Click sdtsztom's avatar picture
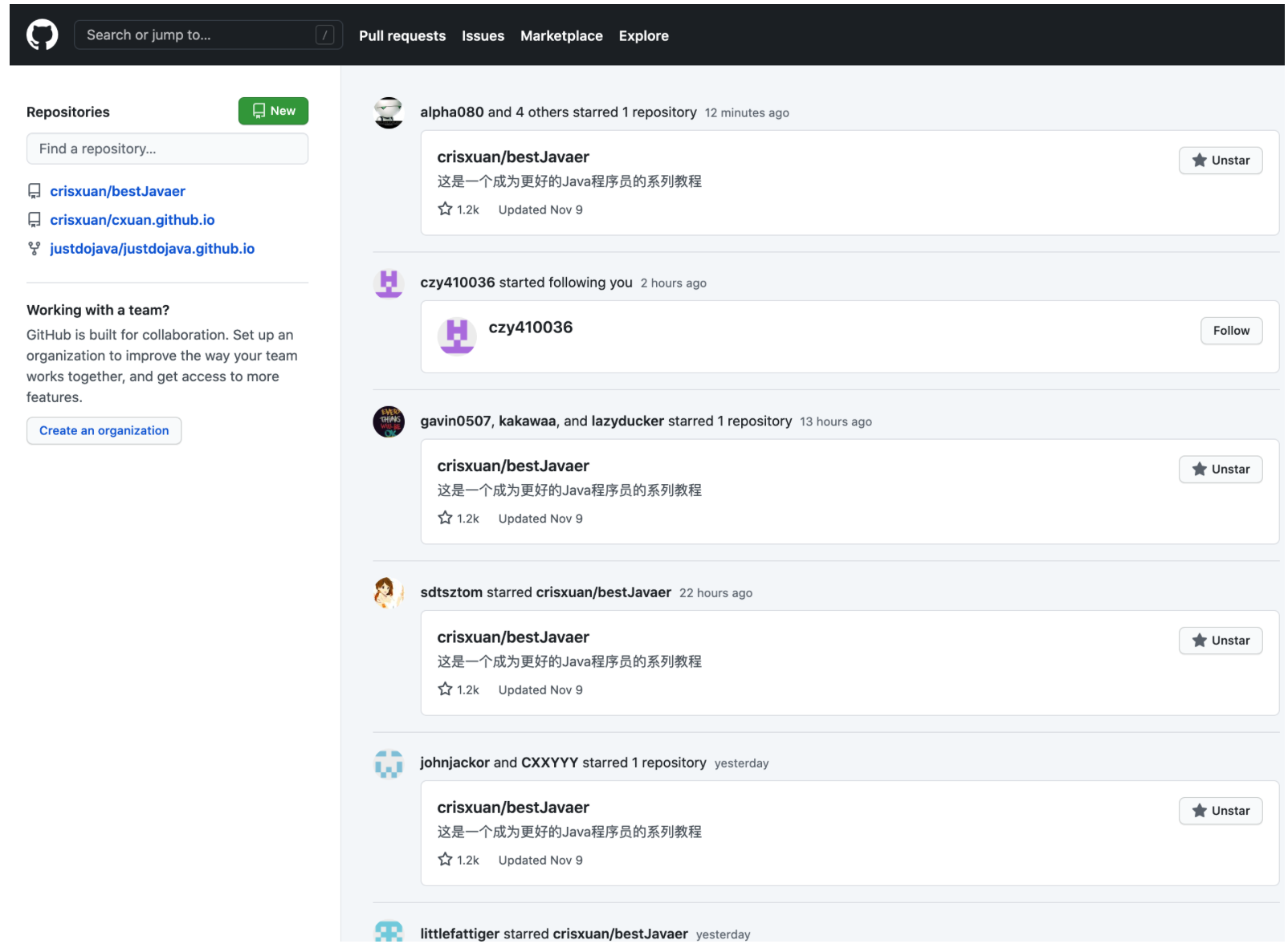The width and height of the screenshot is (1288, 944). coord(389,592)
